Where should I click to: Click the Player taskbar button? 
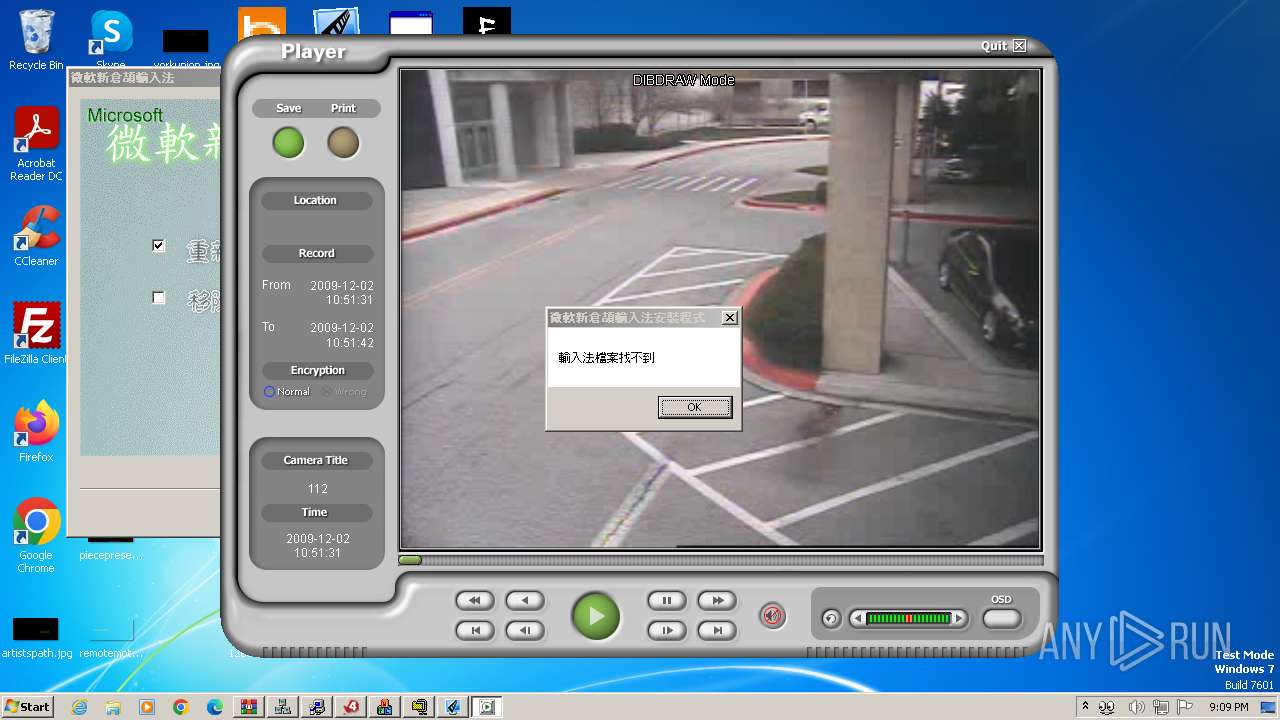487,707
